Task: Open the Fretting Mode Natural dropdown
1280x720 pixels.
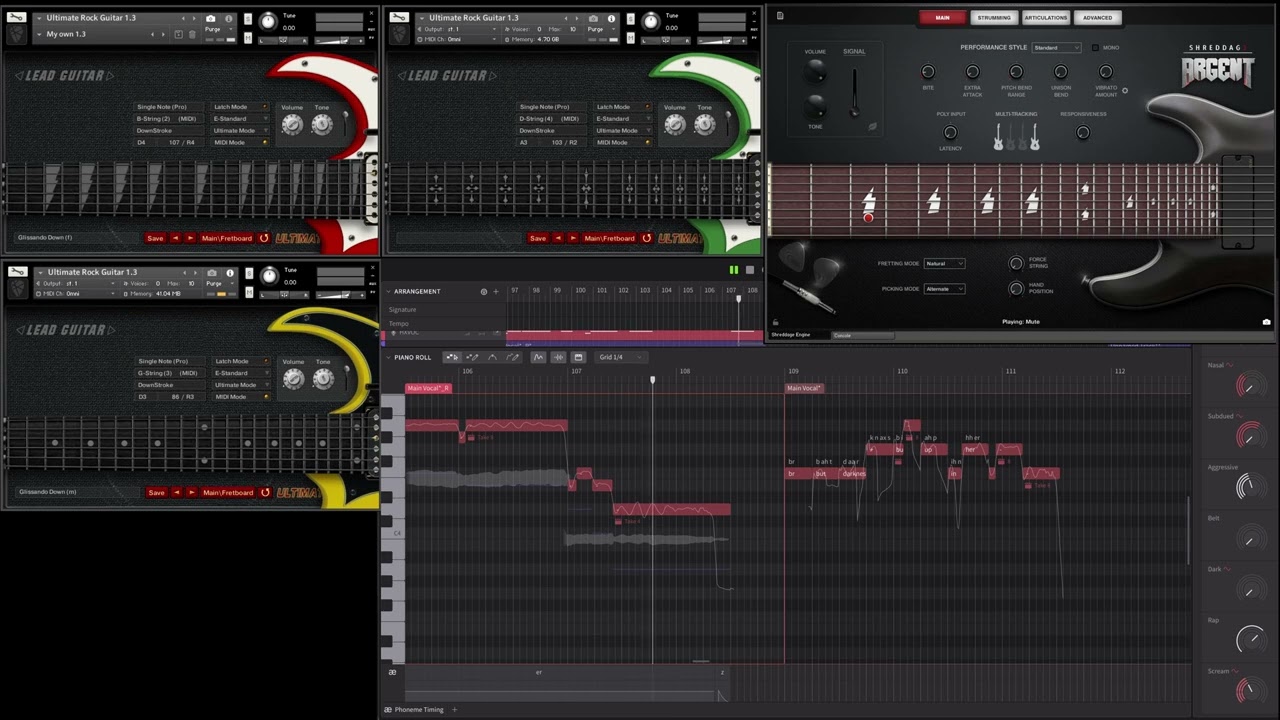Action: click(944, 263)
